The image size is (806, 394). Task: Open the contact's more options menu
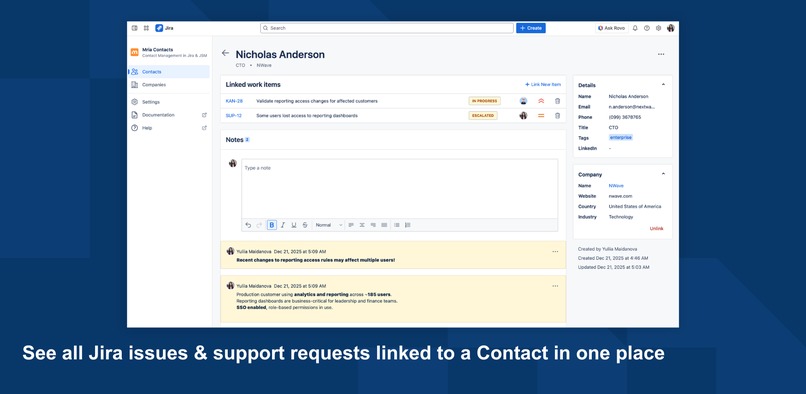(x=661, y=54)
